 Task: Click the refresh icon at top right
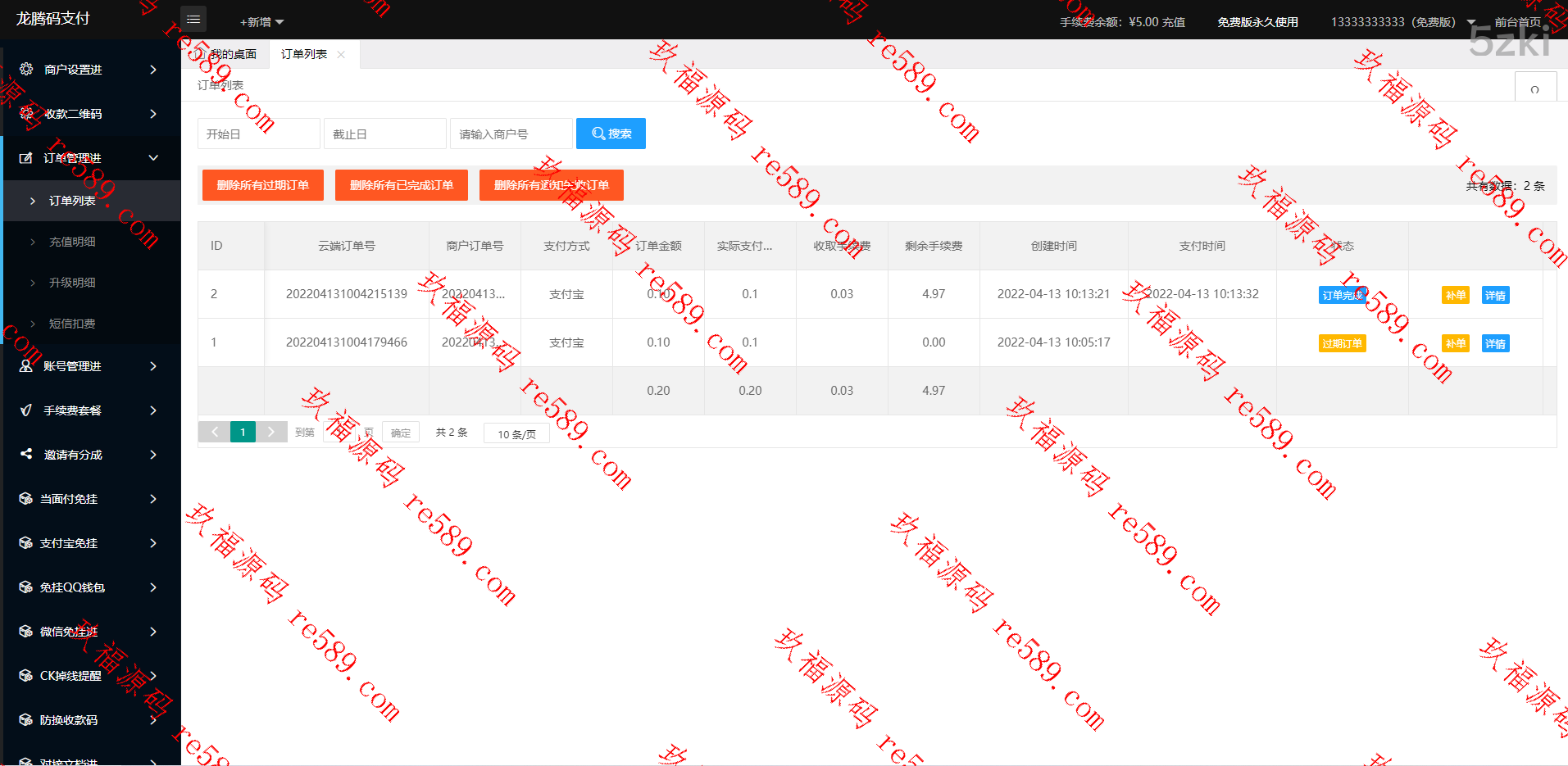[1534, 89]
